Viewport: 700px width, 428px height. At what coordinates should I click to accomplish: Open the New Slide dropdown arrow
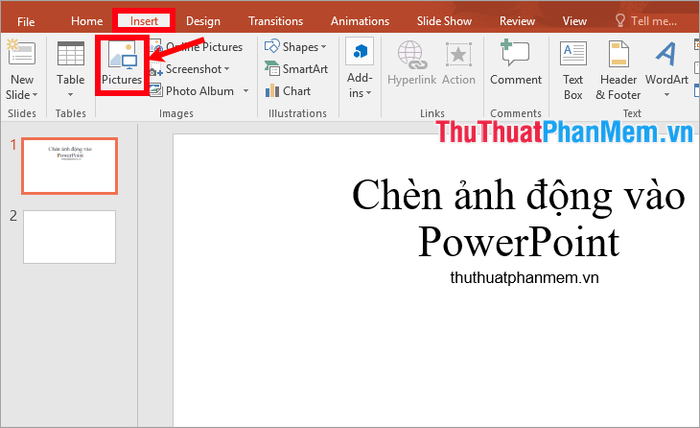point(35,95)
